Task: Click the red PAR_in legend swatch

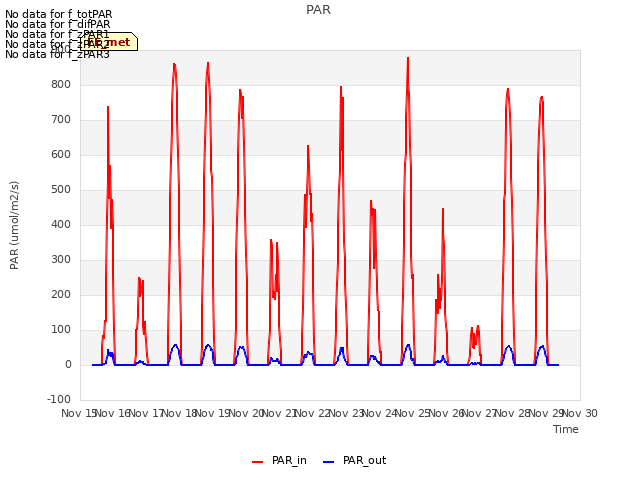Action: pyautogui.click(x=258, y=462)
